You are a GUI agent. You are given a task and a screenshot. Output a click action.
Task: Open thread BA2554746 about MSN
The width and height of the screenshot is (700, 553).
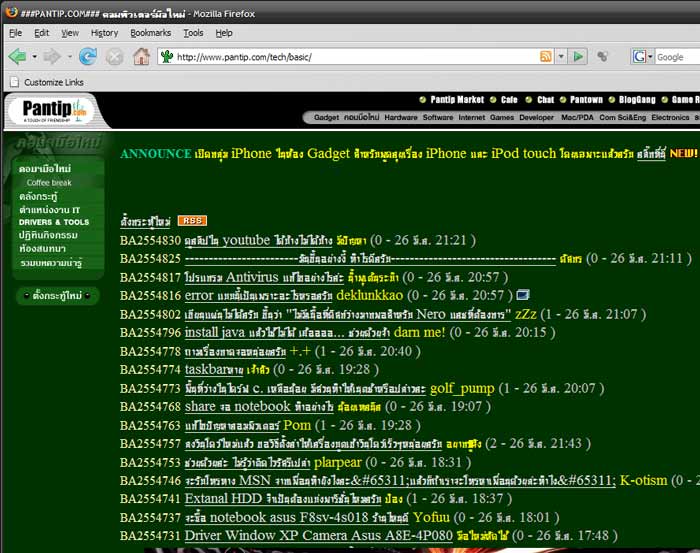point(400,481)
